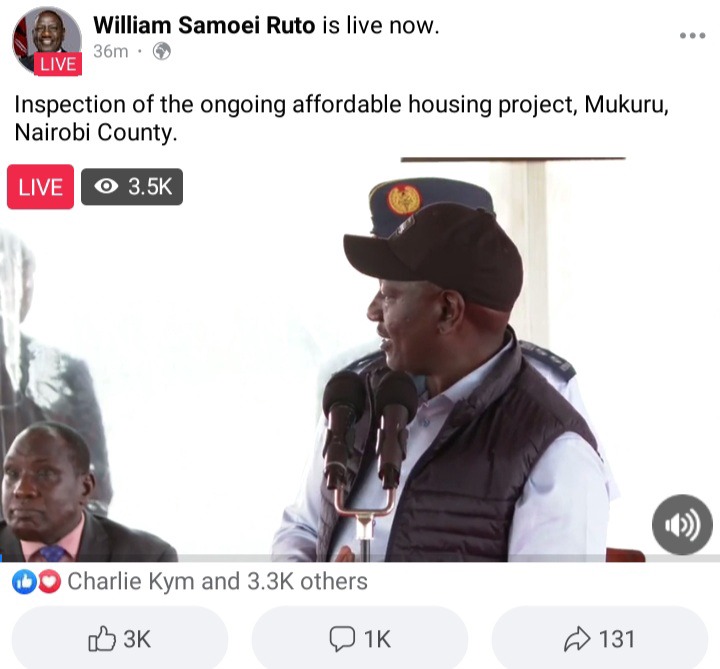Click the red LIVE badge on the video
This screenshot has height=669, width=720.
pos(40,187)
